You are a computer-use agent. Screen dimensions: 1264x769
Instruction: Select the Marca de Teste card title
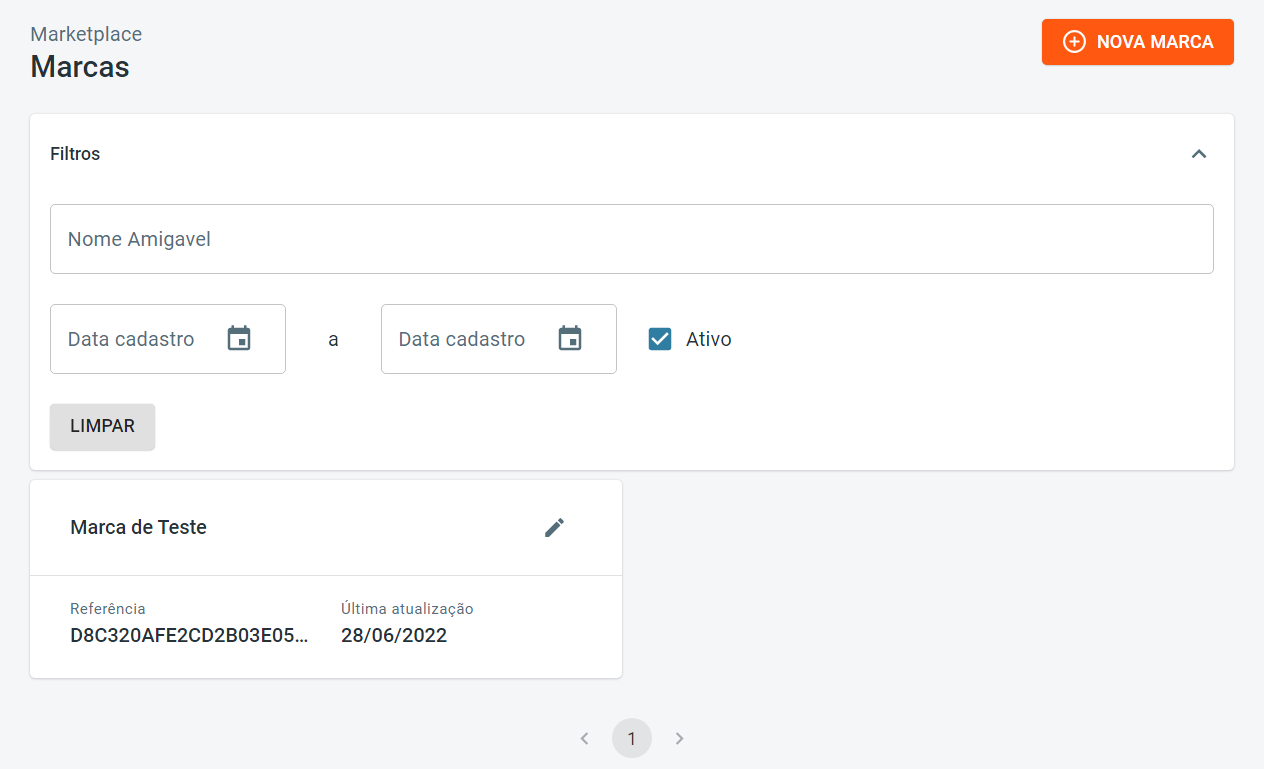[x=138, y=527]
